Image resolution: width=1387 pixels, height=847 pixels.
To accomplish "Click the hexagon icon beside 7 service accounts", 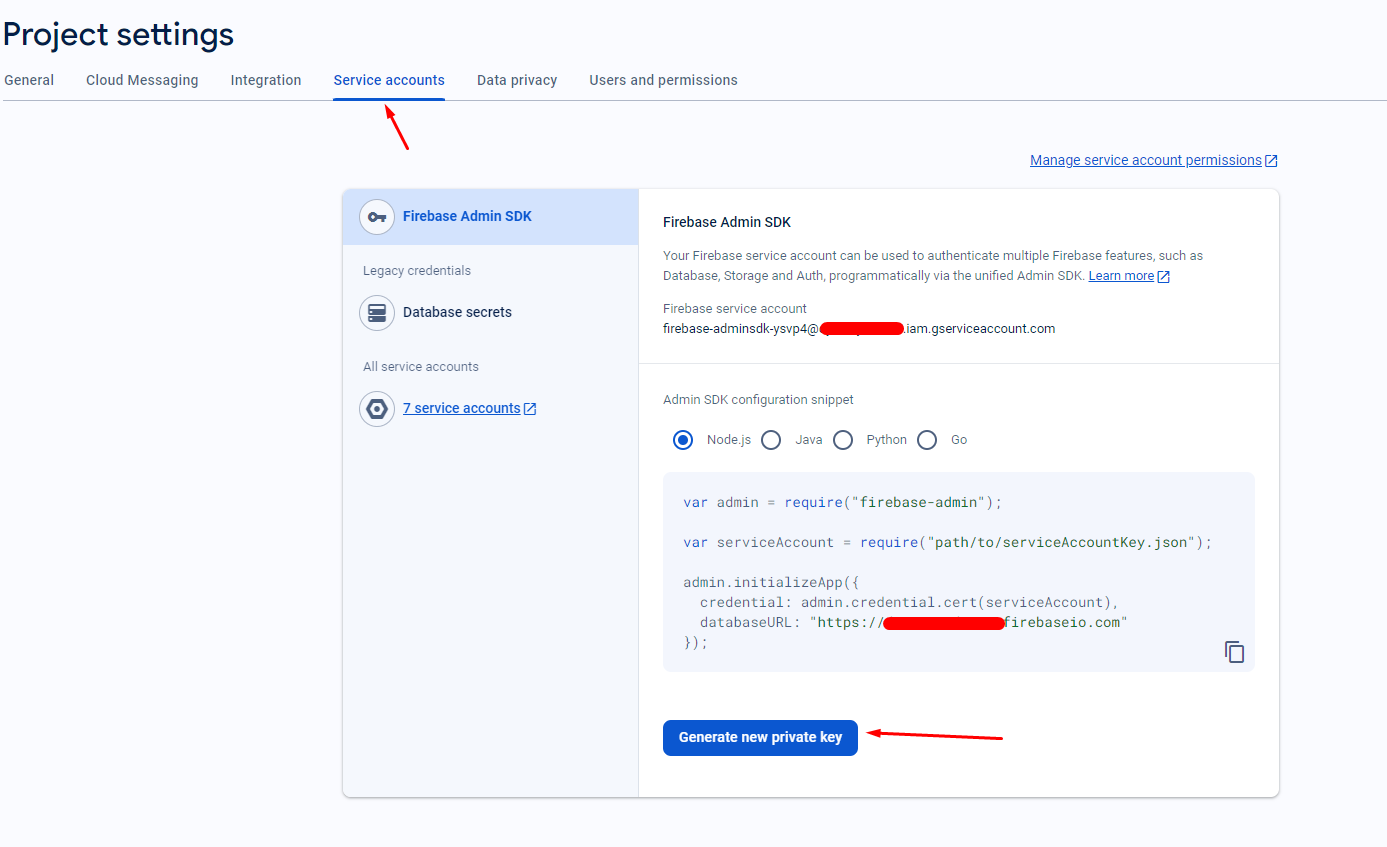I will click(377, 409).
